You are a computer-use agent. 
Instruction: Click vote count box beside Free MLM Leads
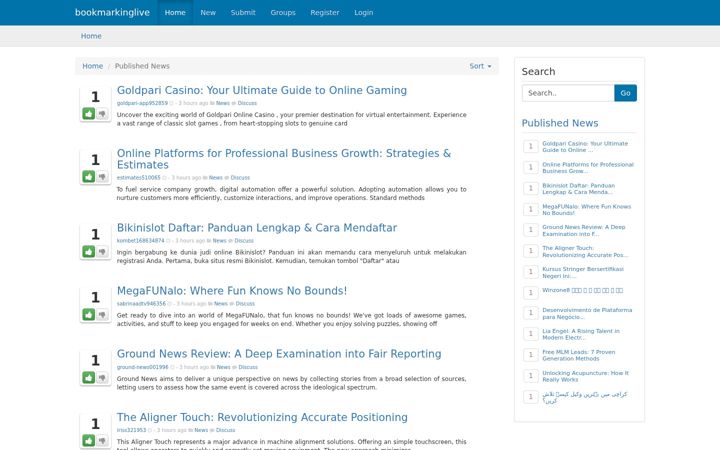(531, 355)
